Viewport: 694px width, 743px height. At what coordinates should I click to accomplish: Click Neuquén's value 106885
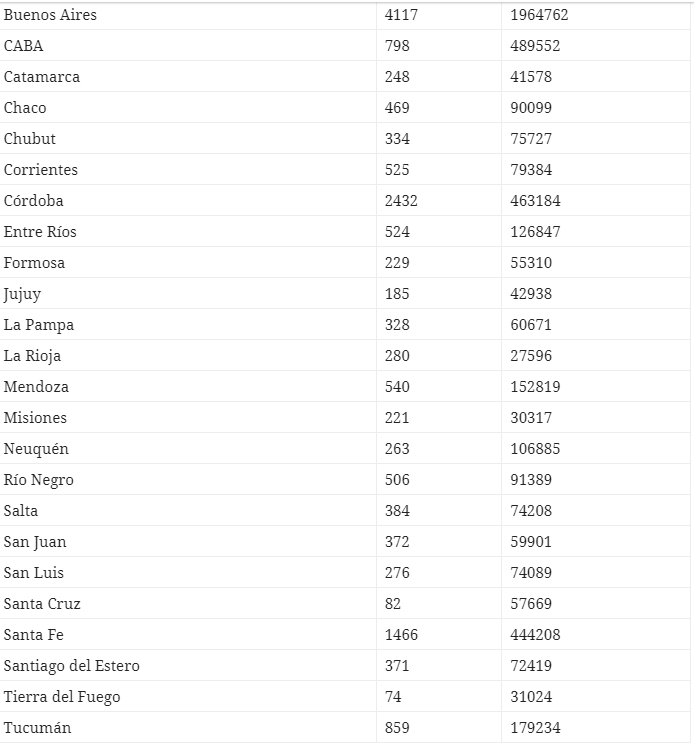534,449
